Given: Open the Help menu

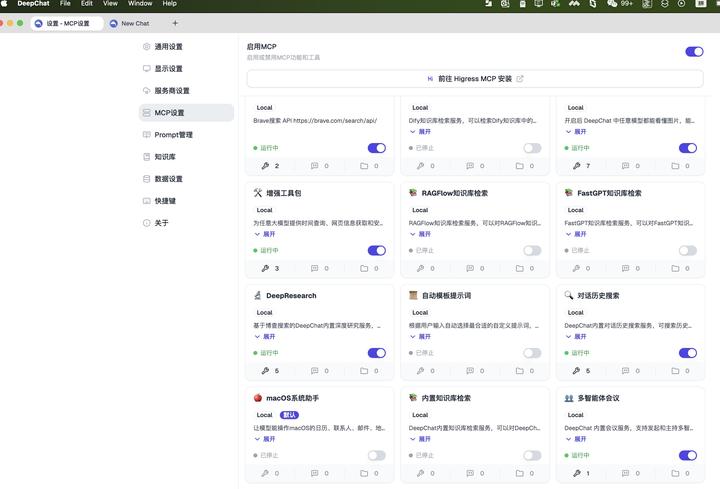Looking at the screenshot, I should [169, 3].
